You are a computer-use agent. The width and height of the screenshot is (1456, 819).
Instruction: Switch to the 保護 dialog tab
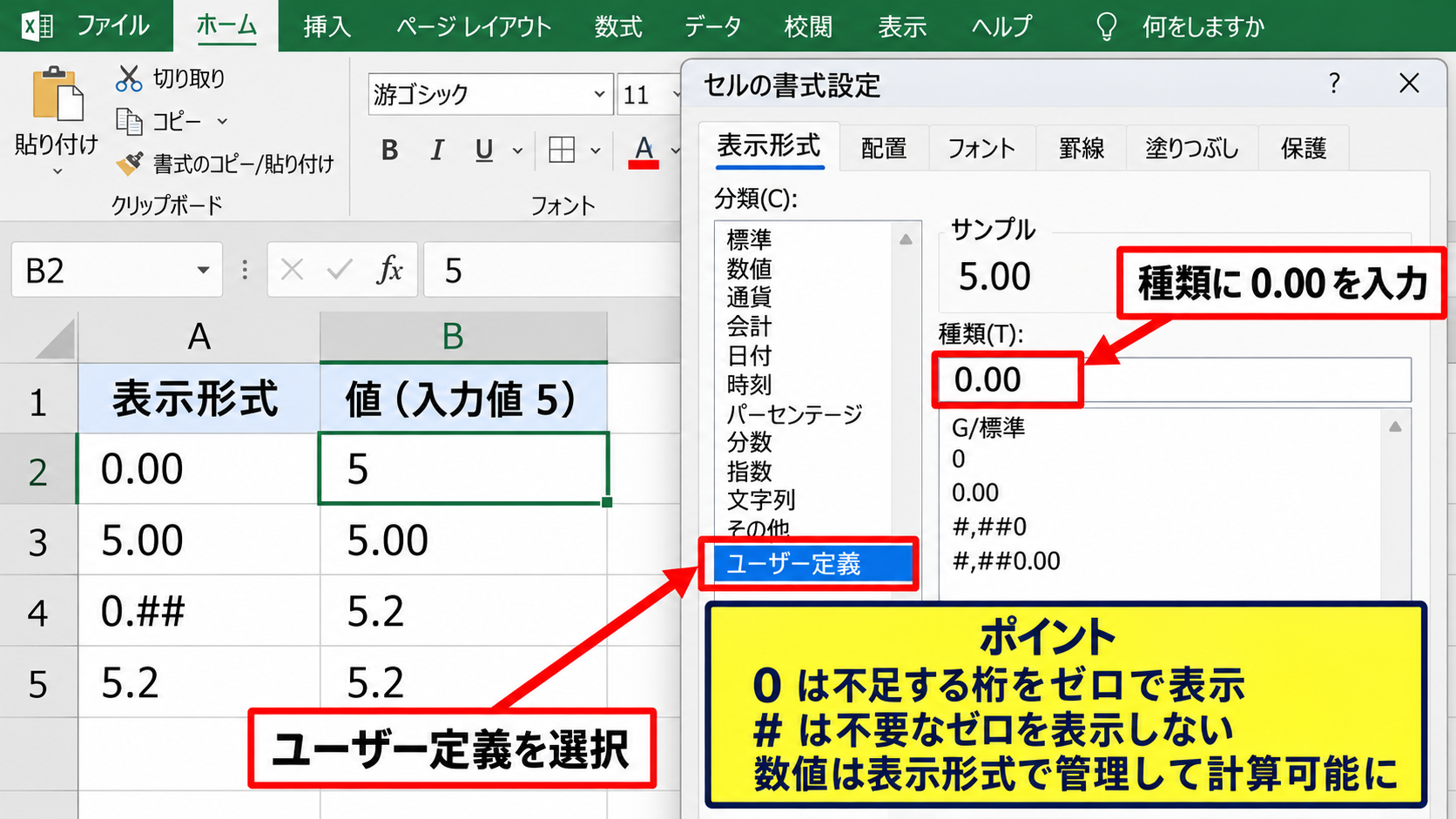[1304, 148]
